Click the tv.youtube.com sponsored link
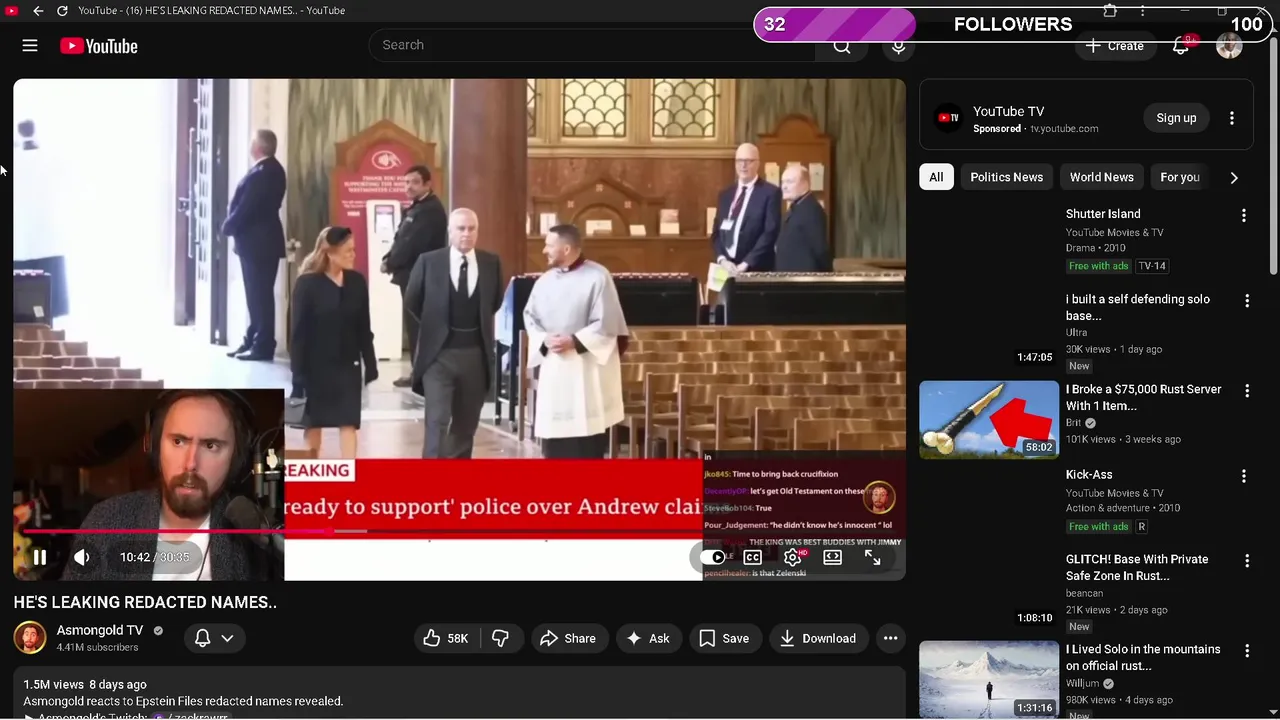The width and height of the screenshot is (1280, 720). (1064, 129)
